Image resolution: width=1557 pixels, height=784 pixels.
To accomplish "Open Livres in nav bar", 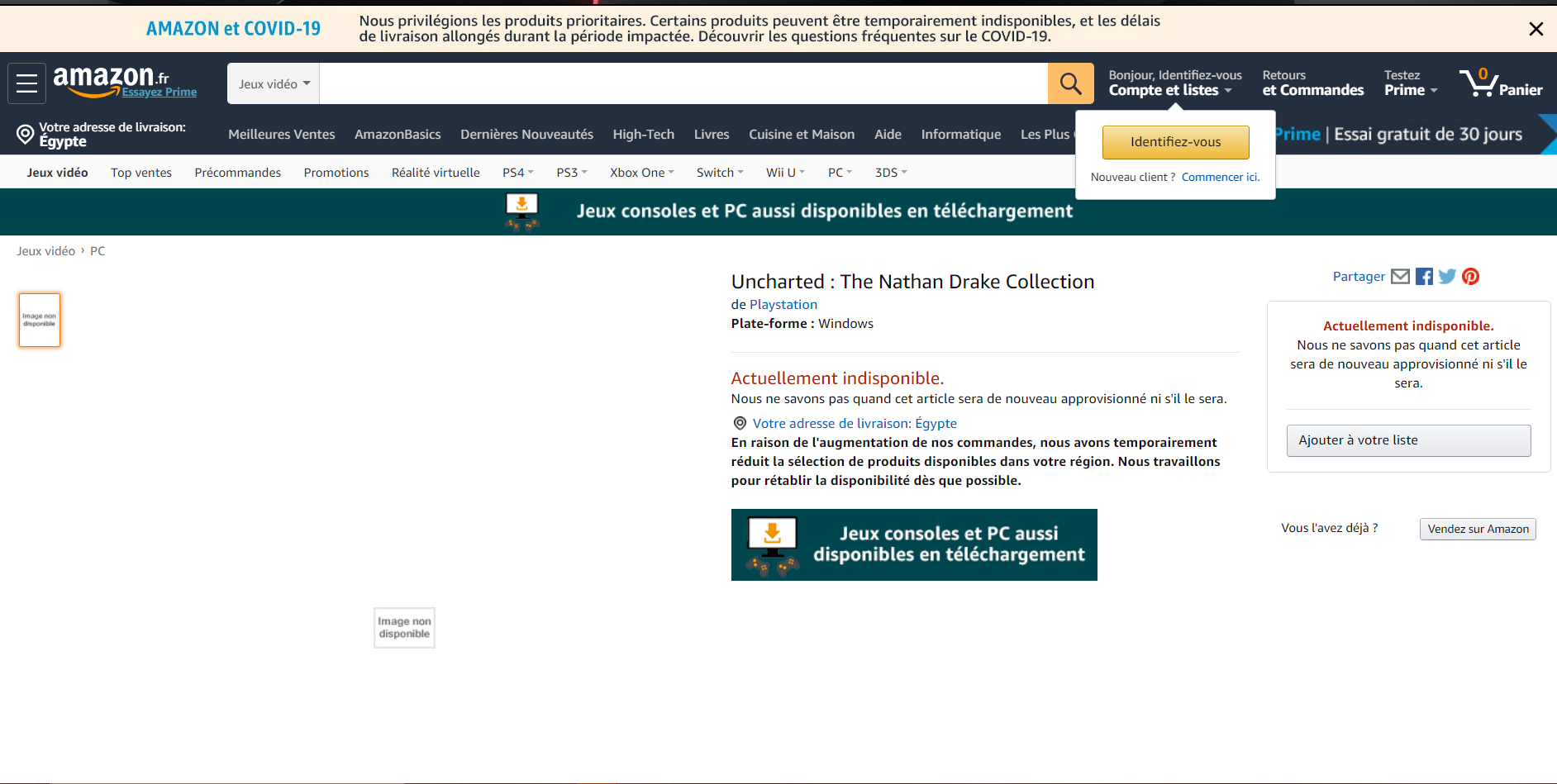I will pyautogui.click(x=712, y=135).
